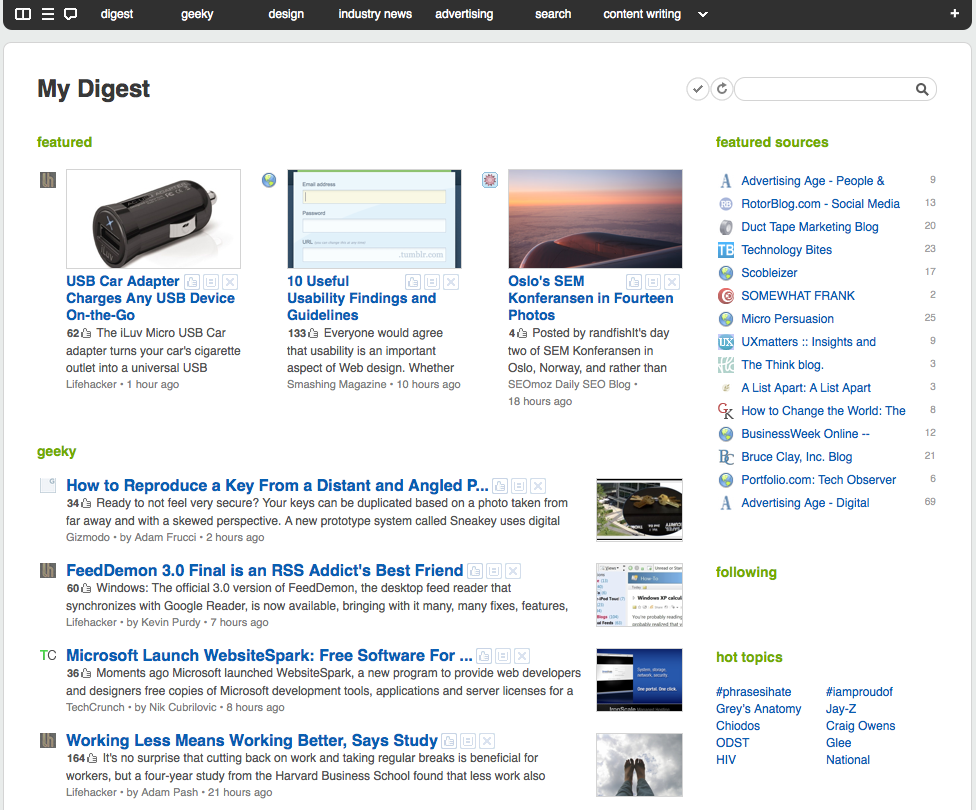The image size is (976, 810).
Task: Switch to two-column layout view icon
Action: pyautogui.click(x=23, y=14)
